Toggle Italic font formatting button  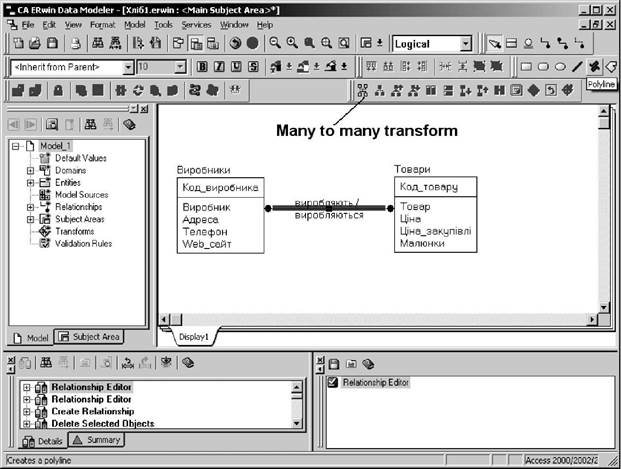(x=218, y=67)
